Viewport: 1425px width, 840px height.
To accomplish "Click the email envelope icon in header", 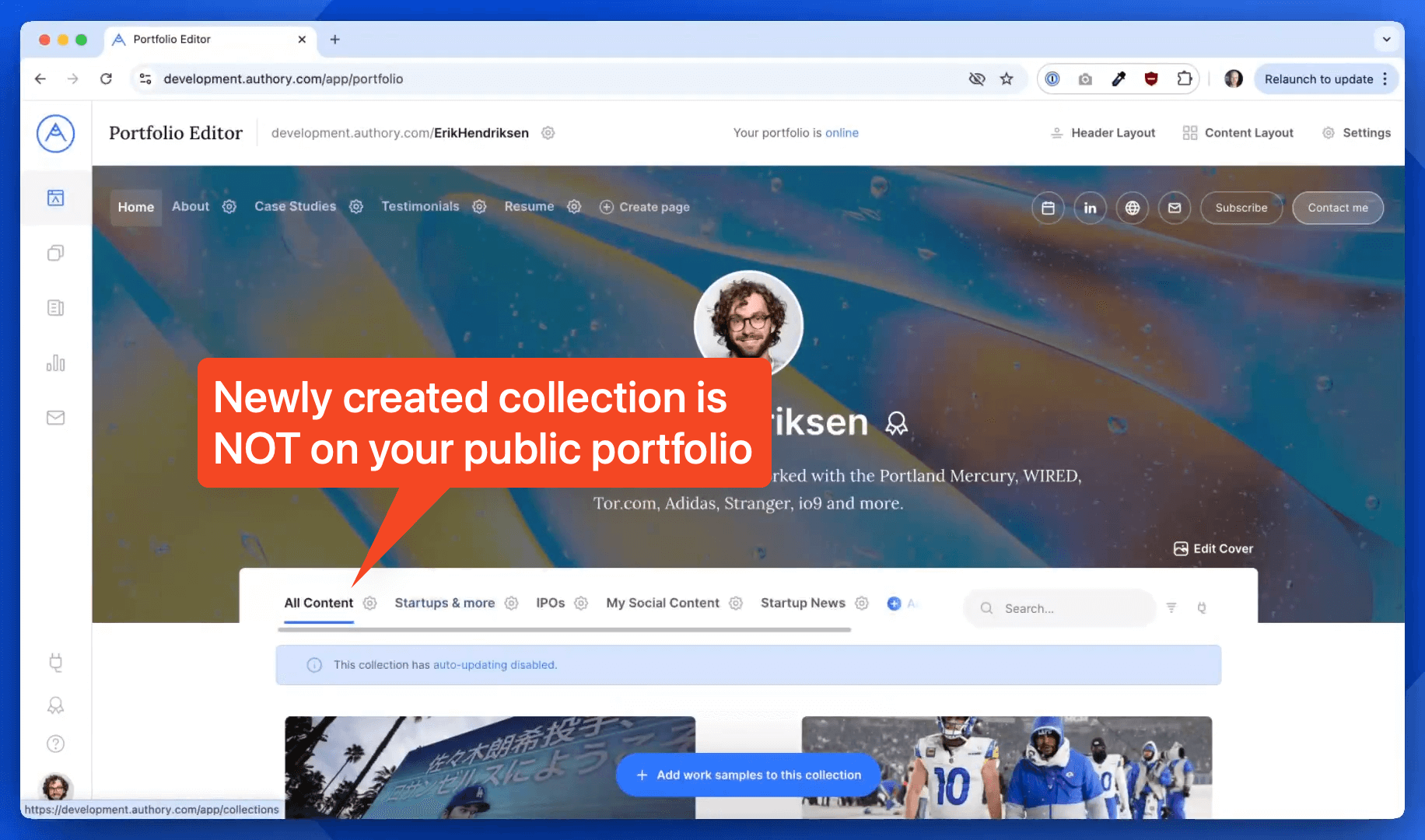I will tap(1174, 208).
